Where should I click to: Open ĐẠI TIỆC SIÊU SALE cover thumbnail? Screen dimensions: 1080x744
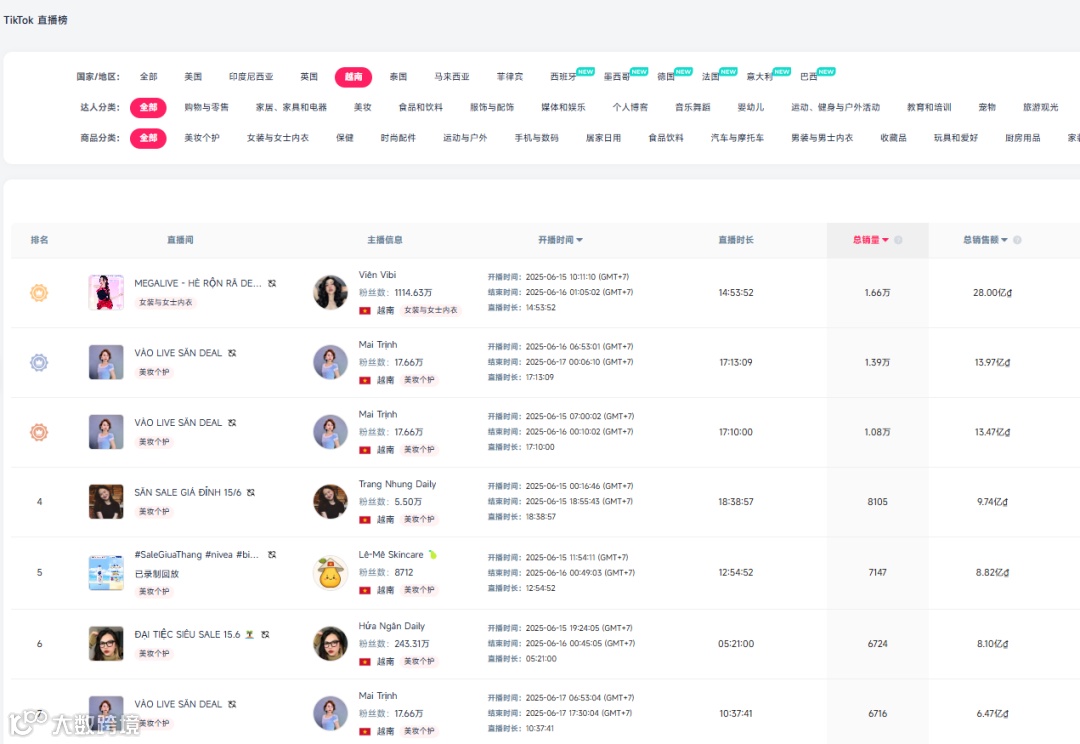[106, 643]
